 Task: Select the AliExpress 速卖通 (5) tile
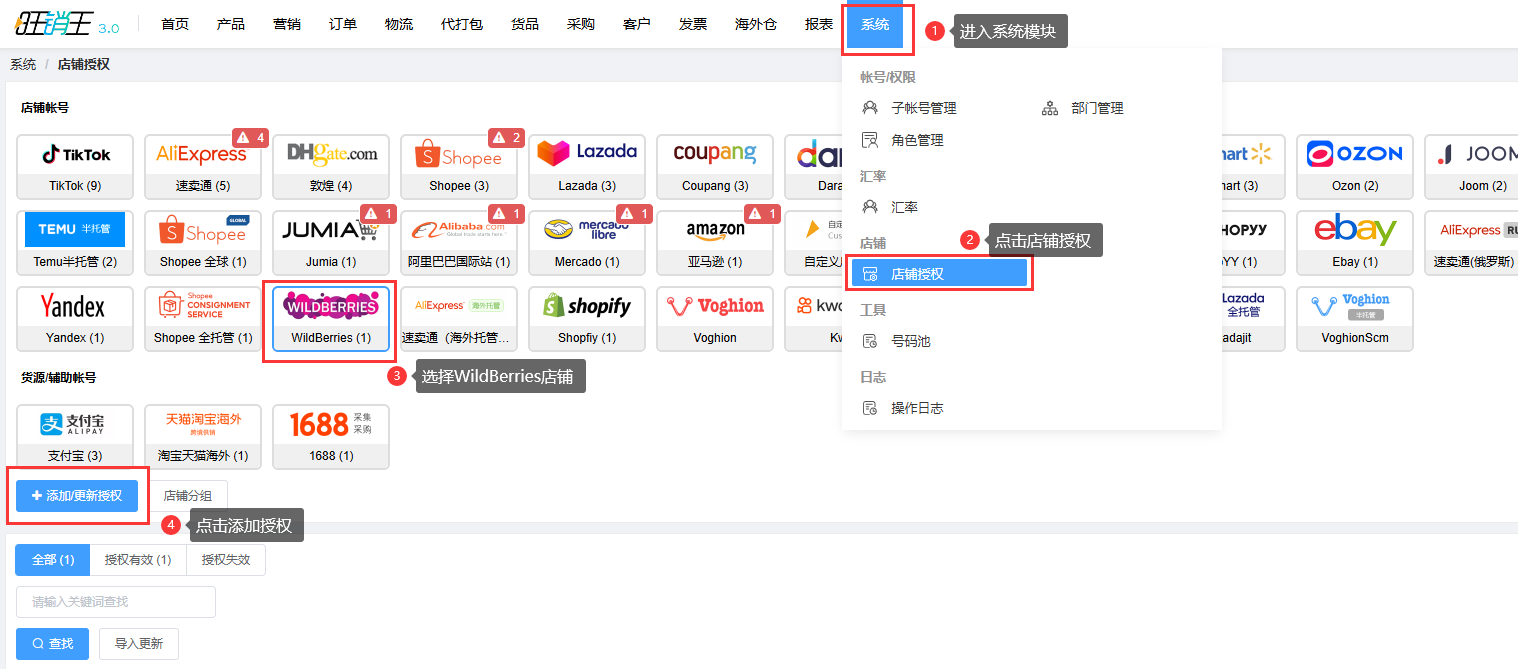click(203, 166)
